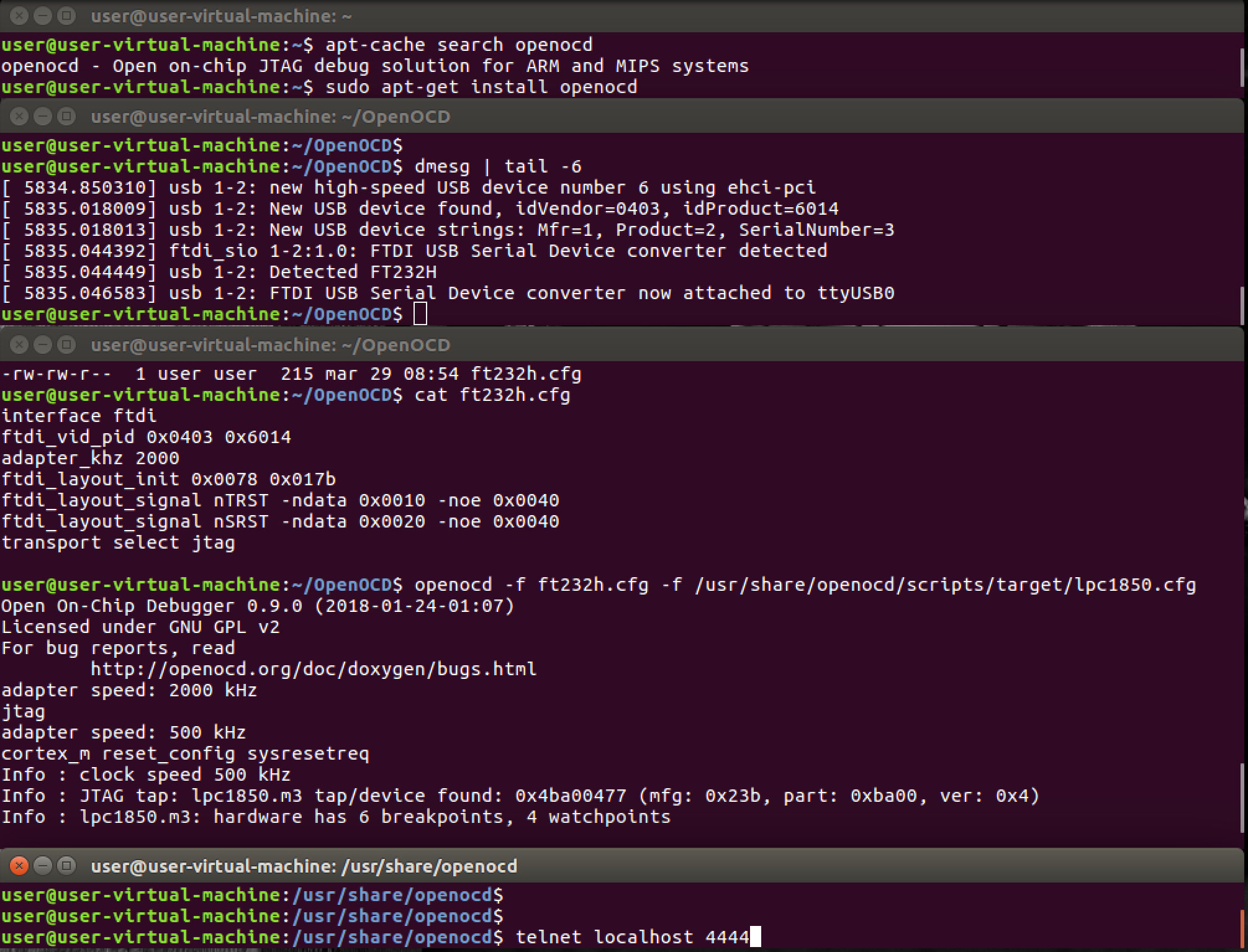Minimize the terminal running openocd debugger
1248x952 pixels.
(x=43, y=344)
